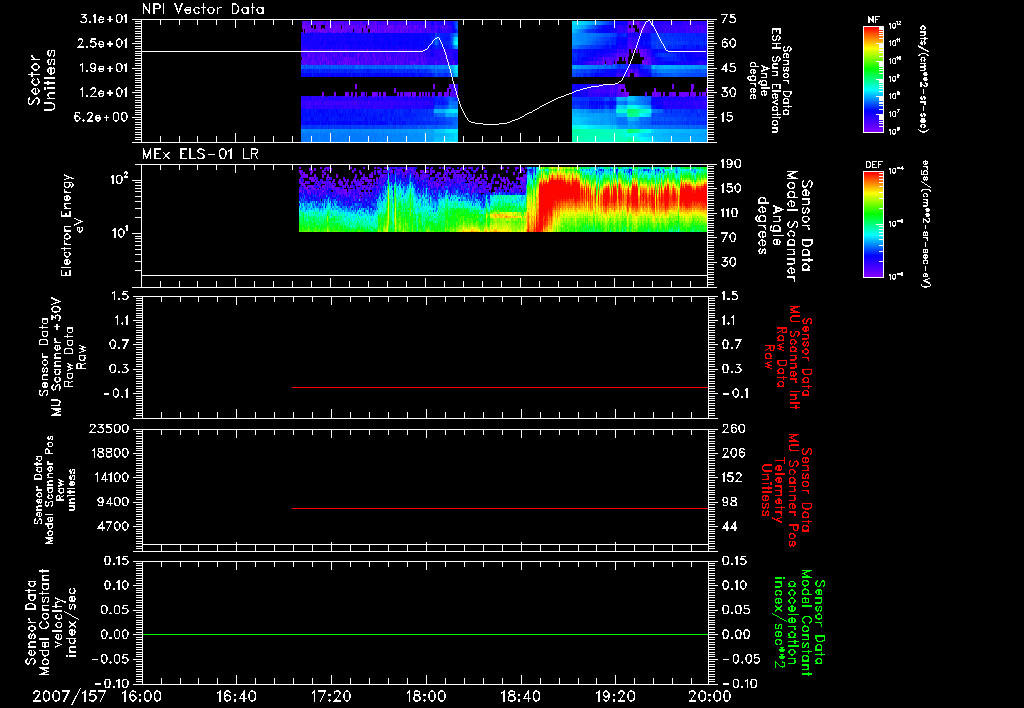Image resolution: width=1024 pixels, height=708 pixels.
Task: Click the "9400" scanner position tick label
Action: pos(113,502)
